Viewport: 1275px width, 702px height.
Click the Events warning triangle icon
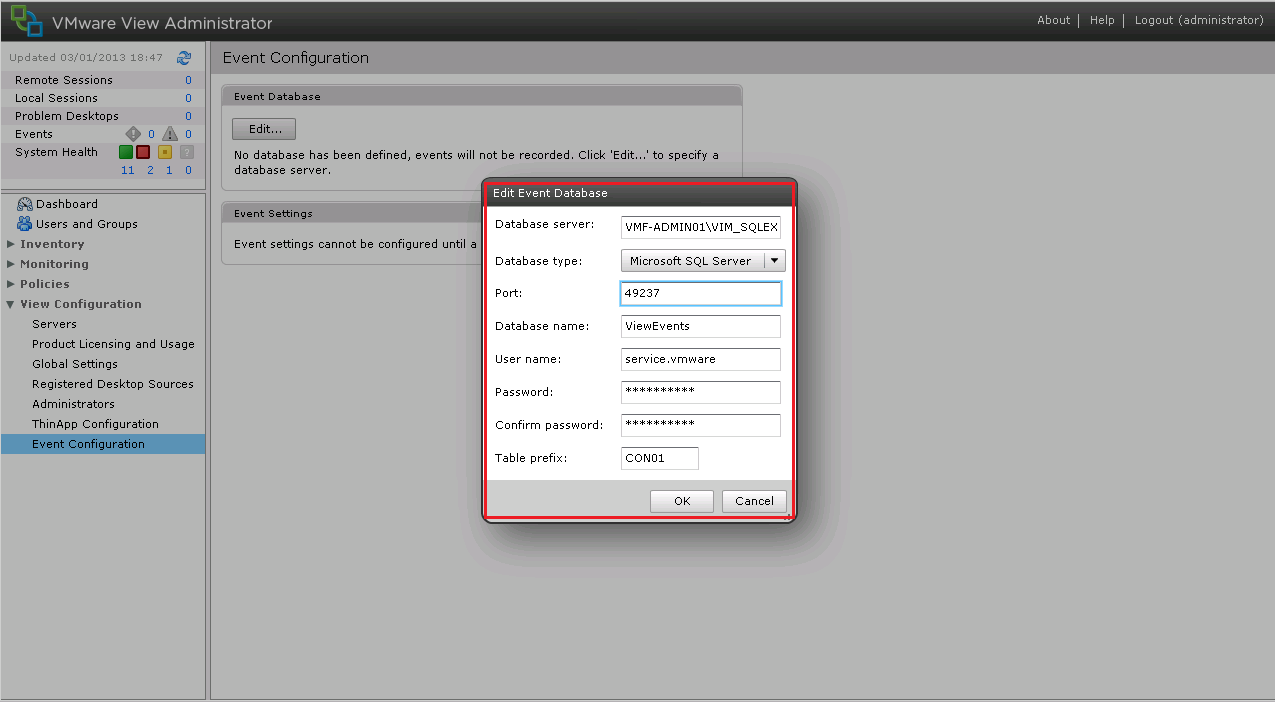[x=170, y=133]
